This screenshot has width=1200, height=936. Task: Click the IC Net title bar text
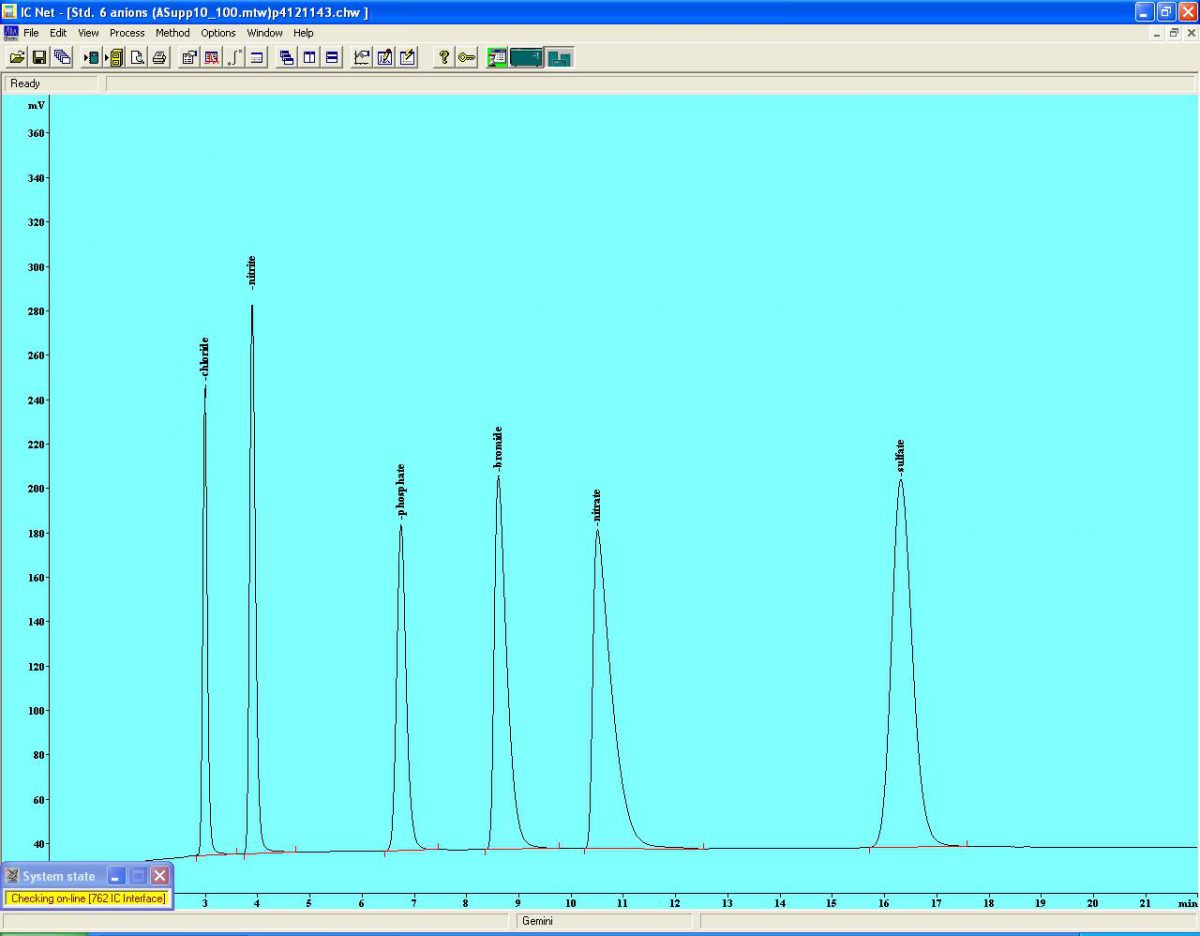pos(194,12)
